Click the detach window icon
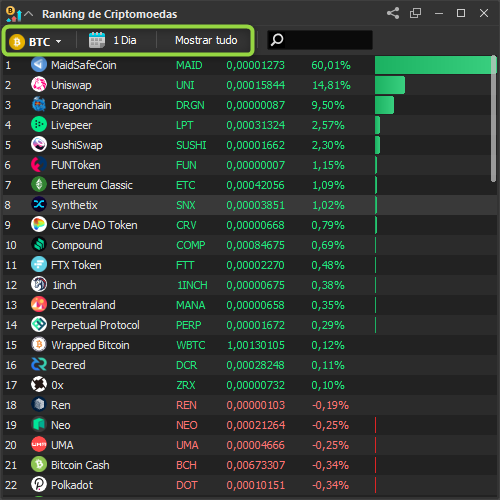This screenshot has height=500, width=500. [415, 13]
